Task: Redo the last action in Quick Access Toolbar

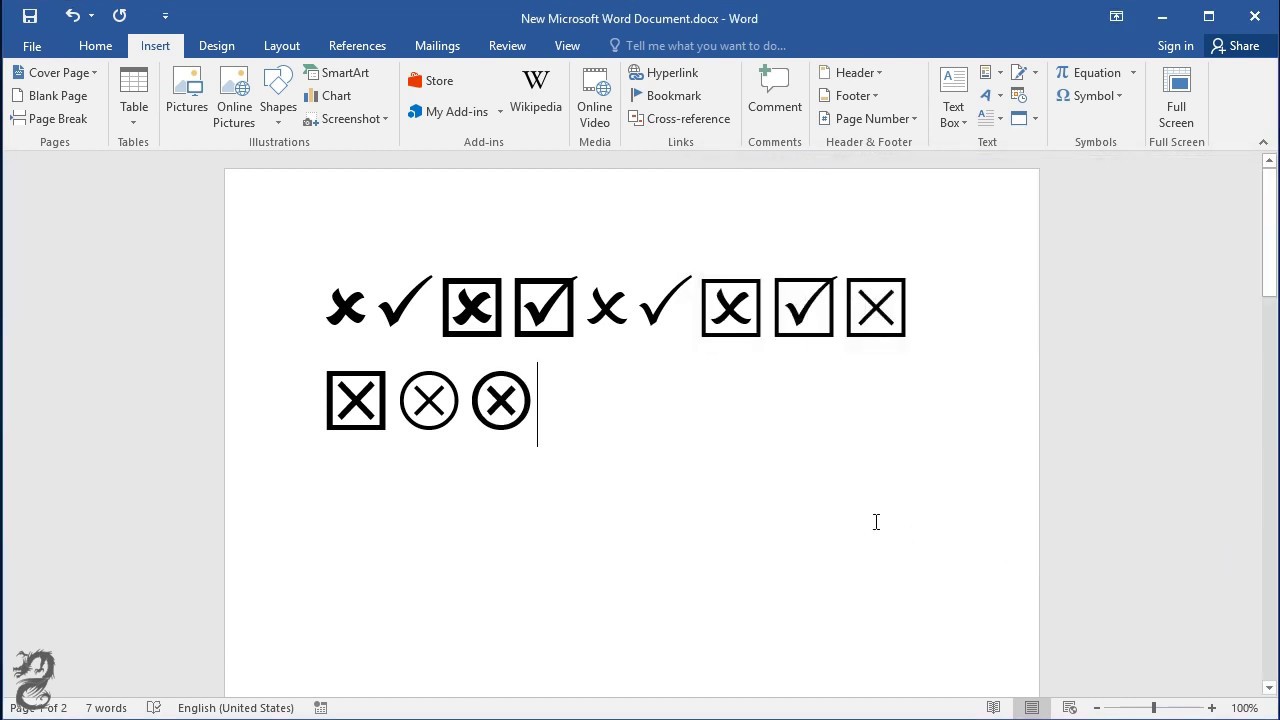Action: [120, 16]
